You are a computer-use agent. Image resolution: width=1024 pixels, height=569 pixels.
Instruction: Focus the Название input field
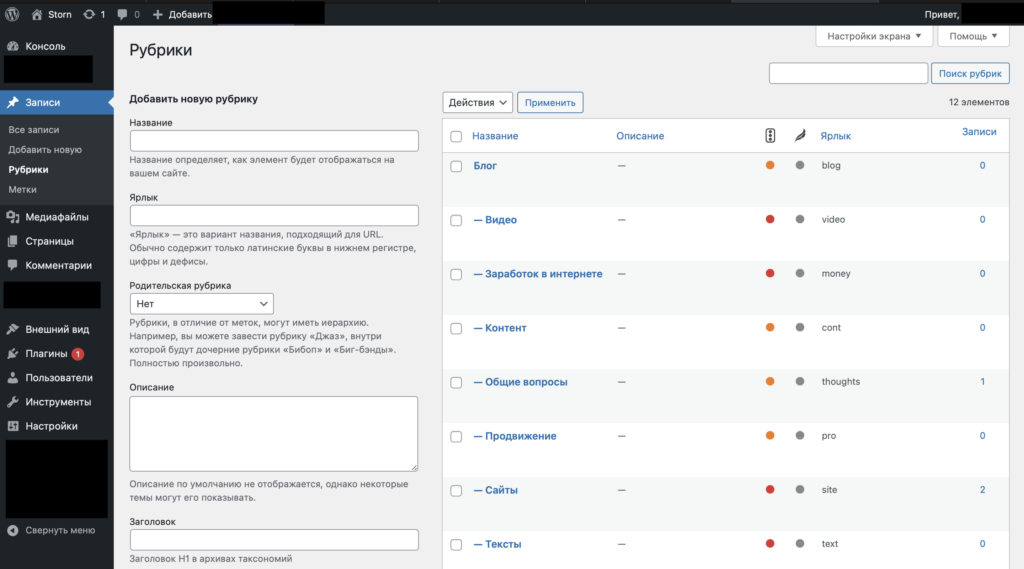[x=274, y=140]
